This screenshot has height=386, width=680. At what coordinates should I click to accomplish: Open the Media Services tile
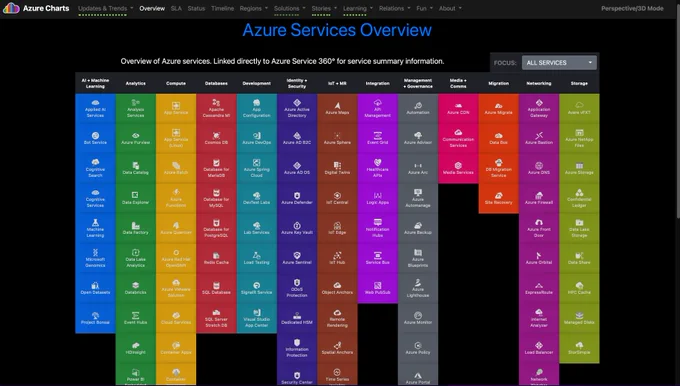[458, 168]
